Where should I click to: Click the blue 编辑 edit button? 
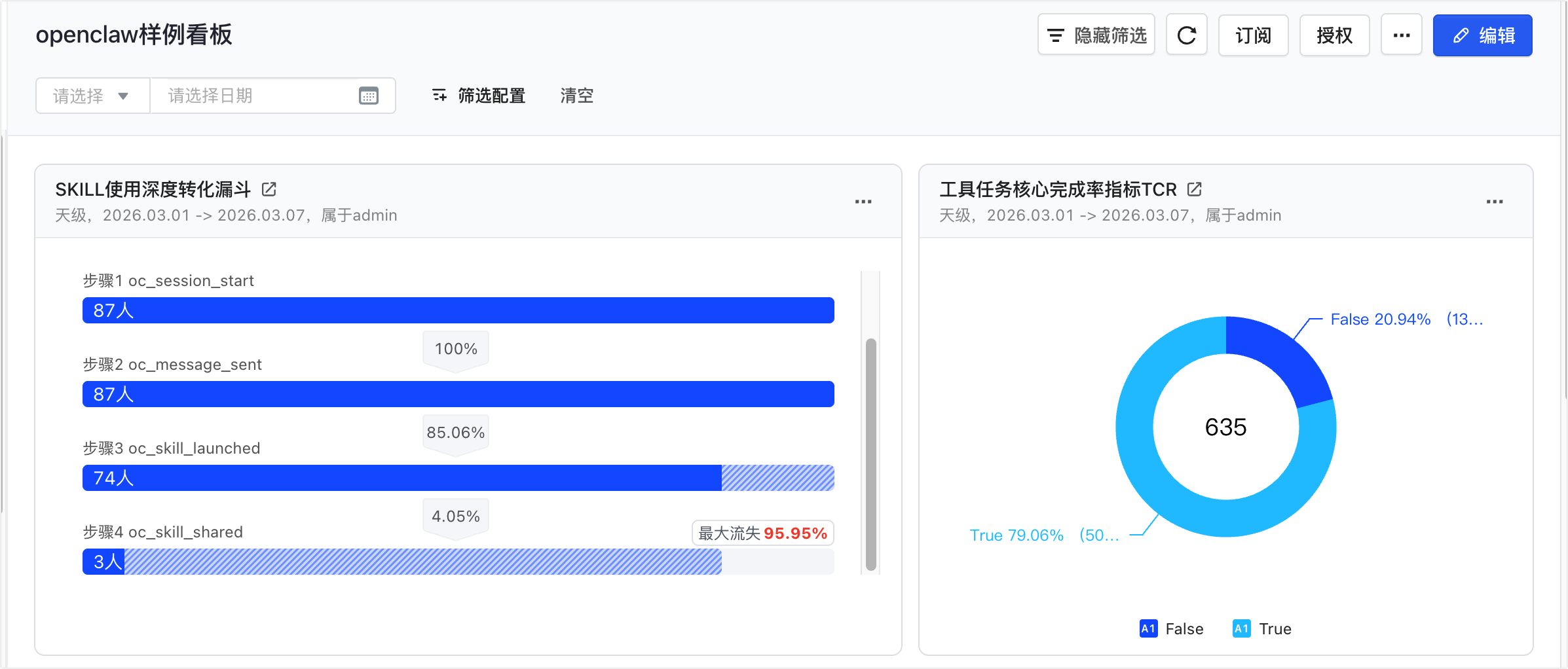click(x=1482, y=35)
